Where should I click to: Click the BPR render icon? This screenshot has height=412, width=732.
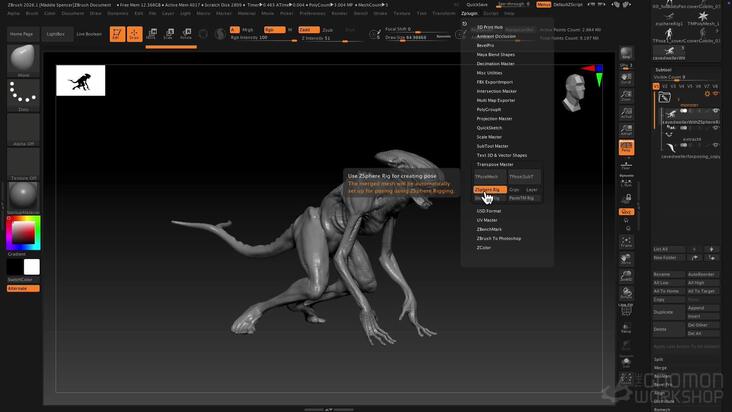click(x=626, y=53)
